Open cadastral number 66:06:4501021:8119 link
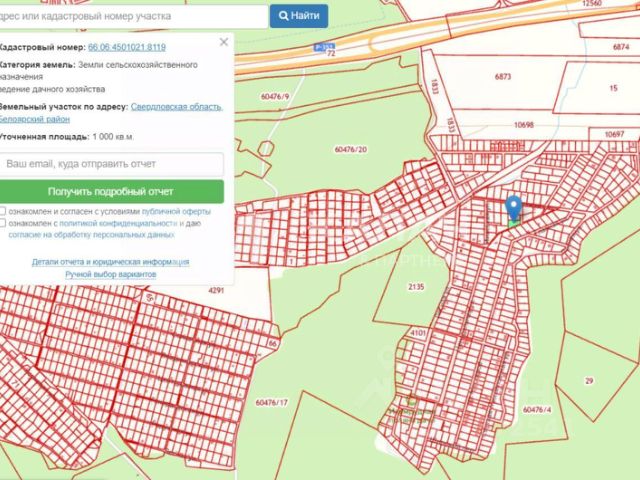Viewport: 640px width, 480px height. pos(127,47)
